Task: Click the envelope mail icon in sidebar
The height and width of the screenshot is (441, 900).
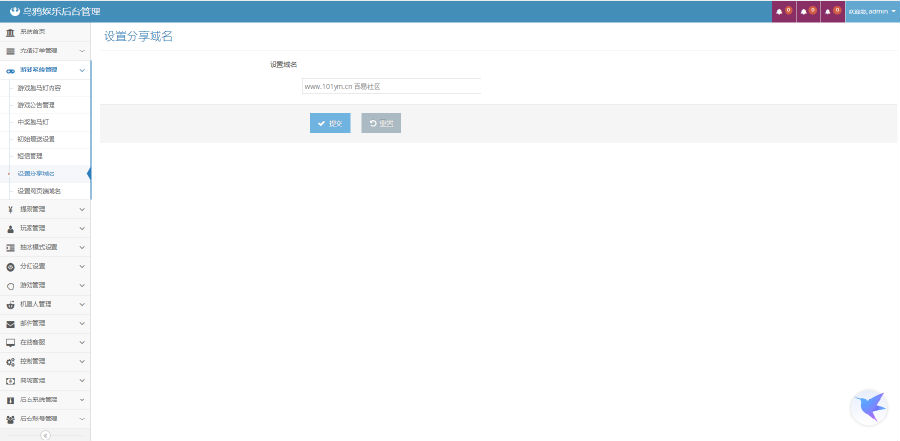Action: pyautogui.click(x=10, y=323)
